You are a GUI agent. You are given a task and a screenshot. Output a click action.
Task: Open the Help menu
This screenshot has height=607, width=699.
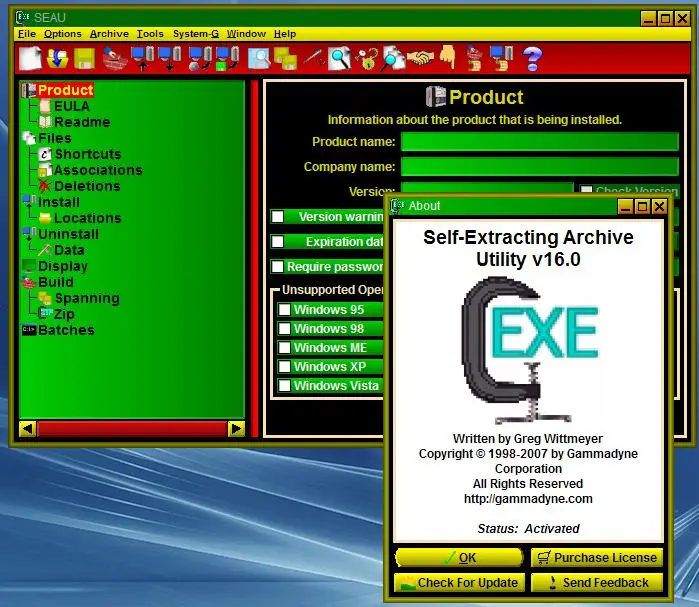285,34
